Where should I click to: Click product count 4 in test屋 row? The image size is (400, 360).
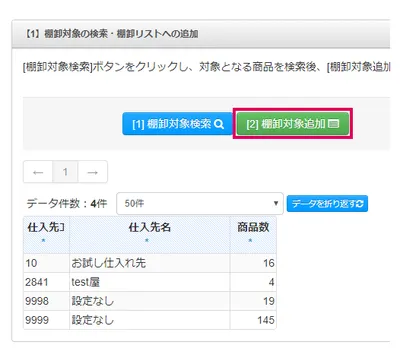(x=253, y=282)
